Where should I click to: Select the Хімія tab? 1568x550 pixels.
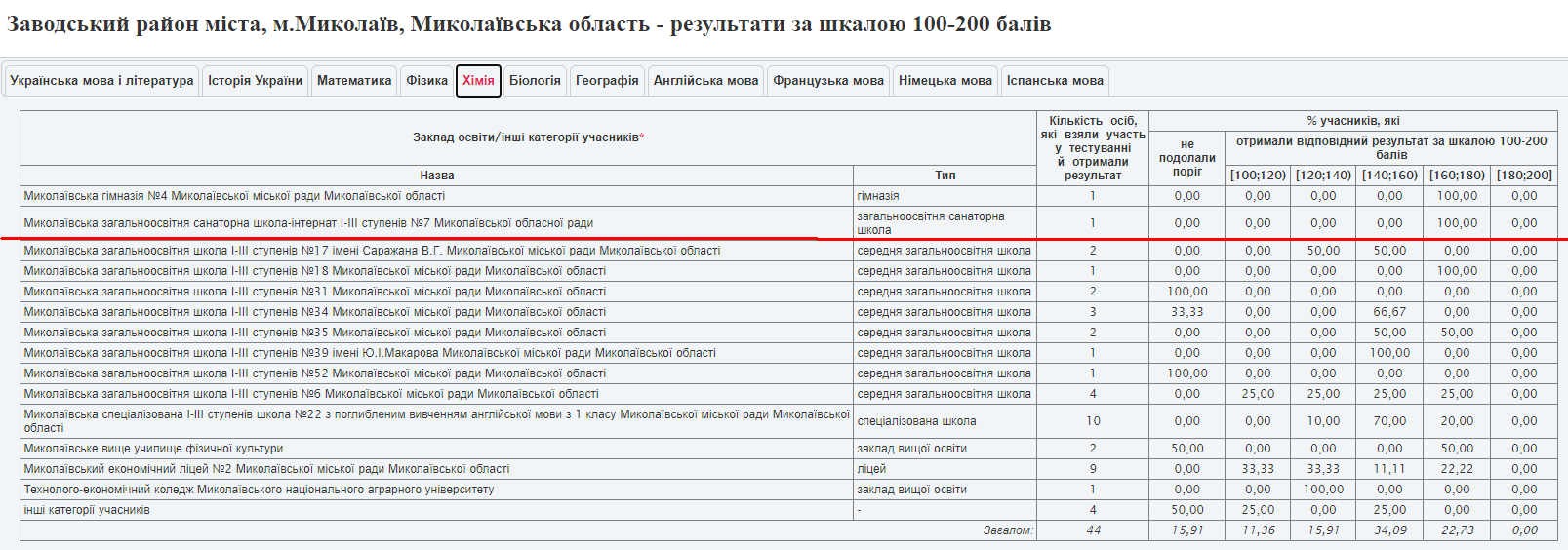(478, 81)
